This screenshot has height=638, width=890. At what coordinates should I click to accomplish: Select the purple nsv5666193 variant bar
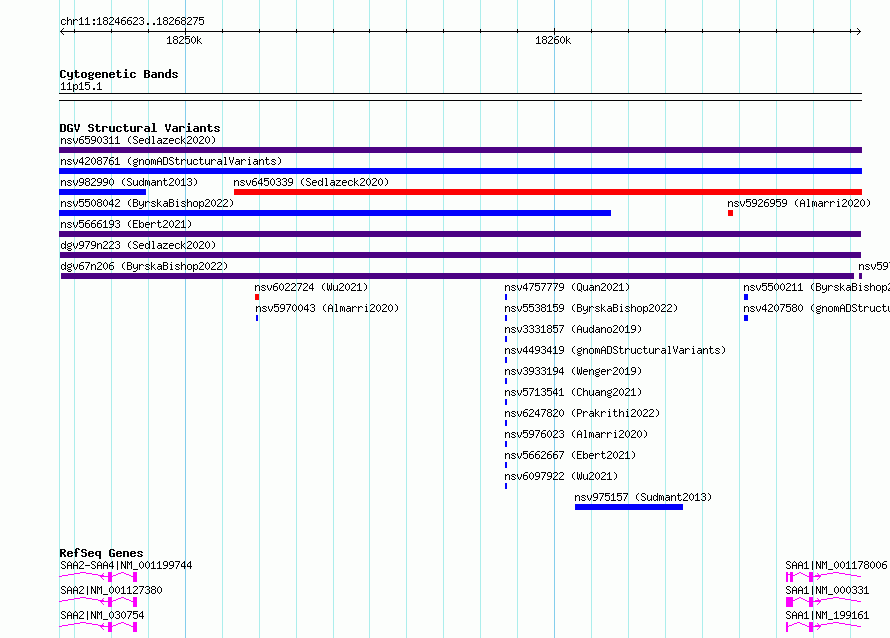point(460,234)
